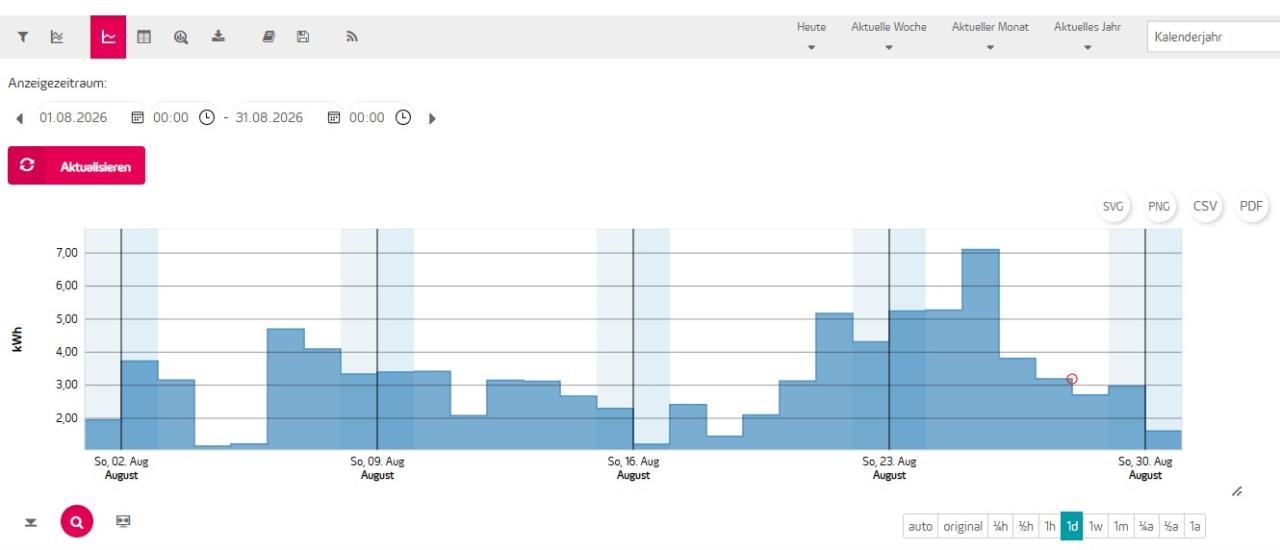1280x550 pixels.
Task: Click the 'So, 23. Aug' axis label
Action: (889, 462)
